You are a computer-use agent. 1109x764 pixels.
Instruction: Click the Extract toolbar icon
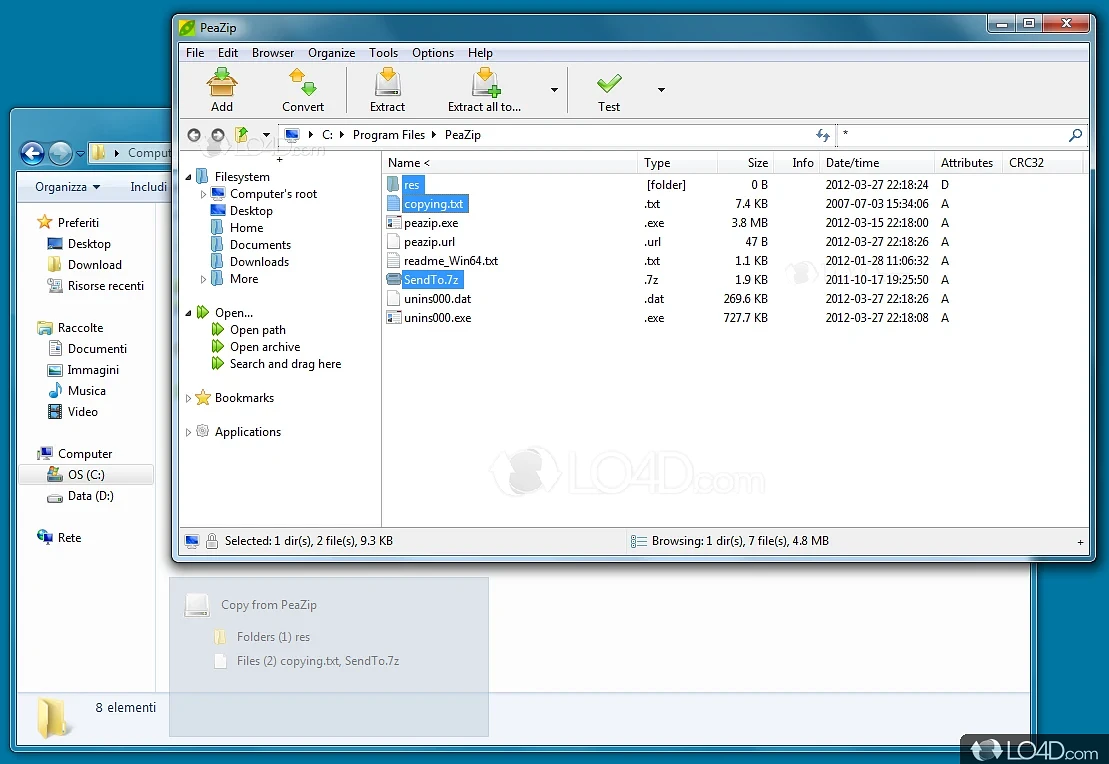pyautogui.click(x=388, y=82)
